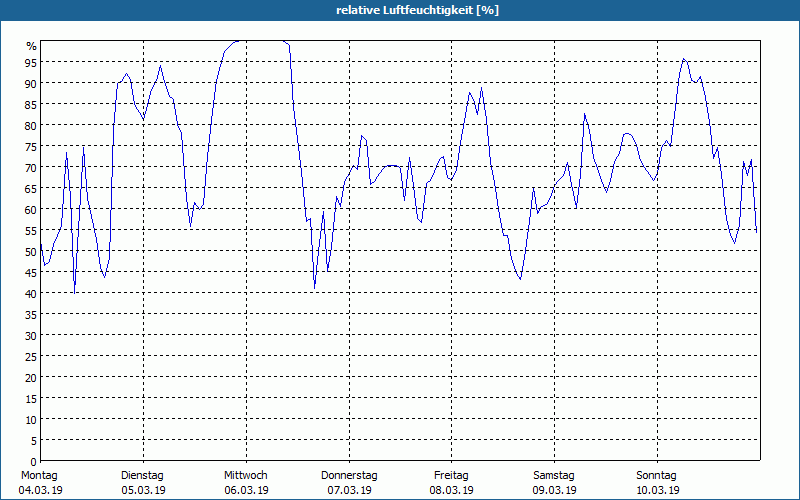
Task: Click the y-axis value '90'
Action: pos(31,84)
